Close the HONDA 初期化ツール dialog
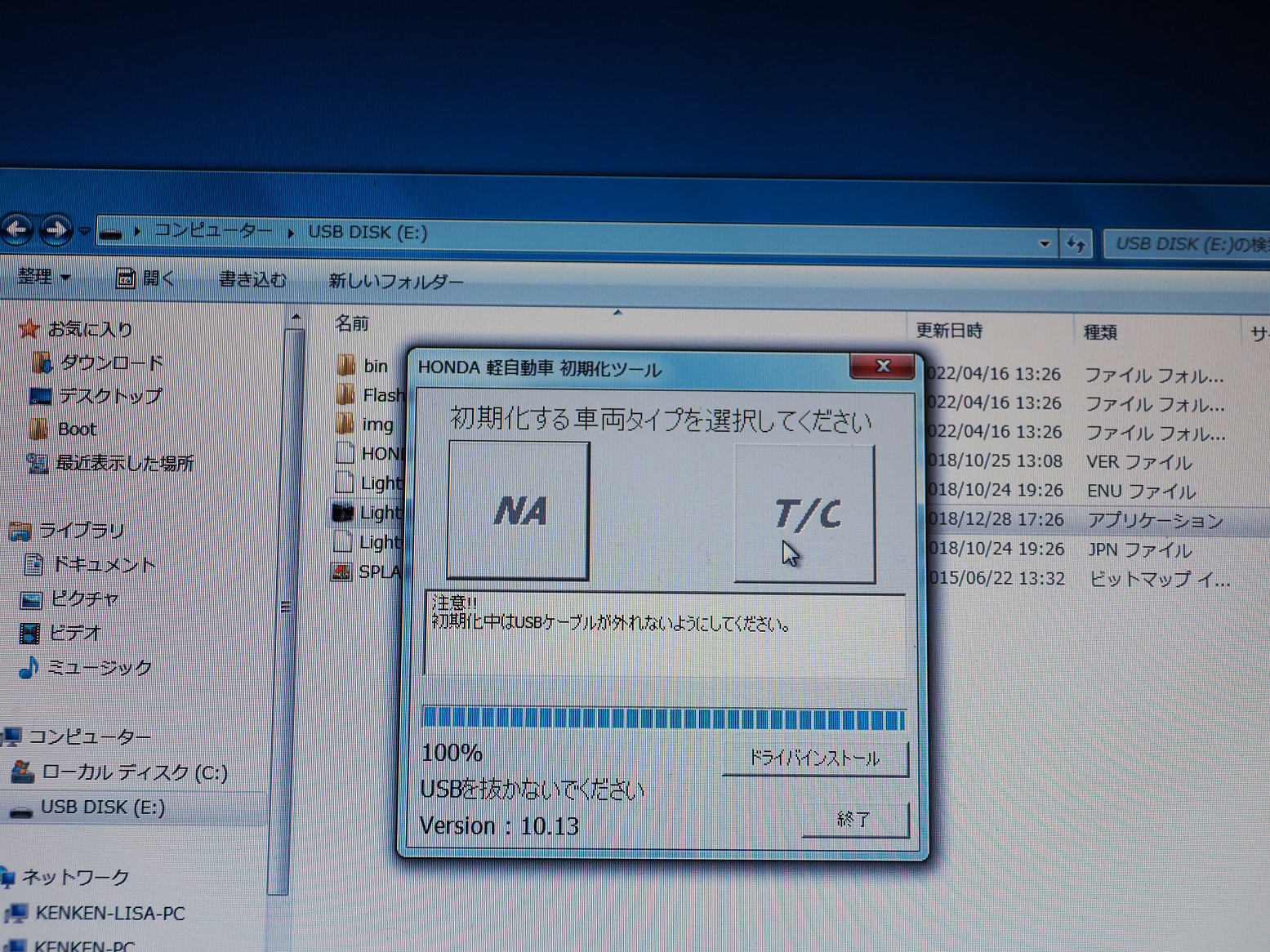This screenshot has width=1270, height=952. 882,367
